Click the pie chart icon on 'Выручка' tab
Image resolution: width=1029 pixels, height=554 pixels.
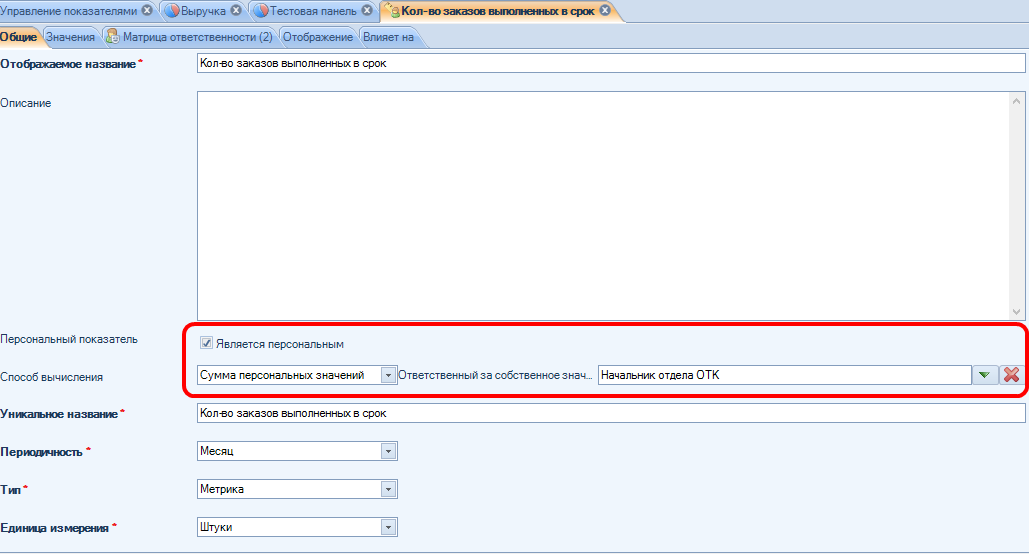pyautogui.click(x=170, y=10)
